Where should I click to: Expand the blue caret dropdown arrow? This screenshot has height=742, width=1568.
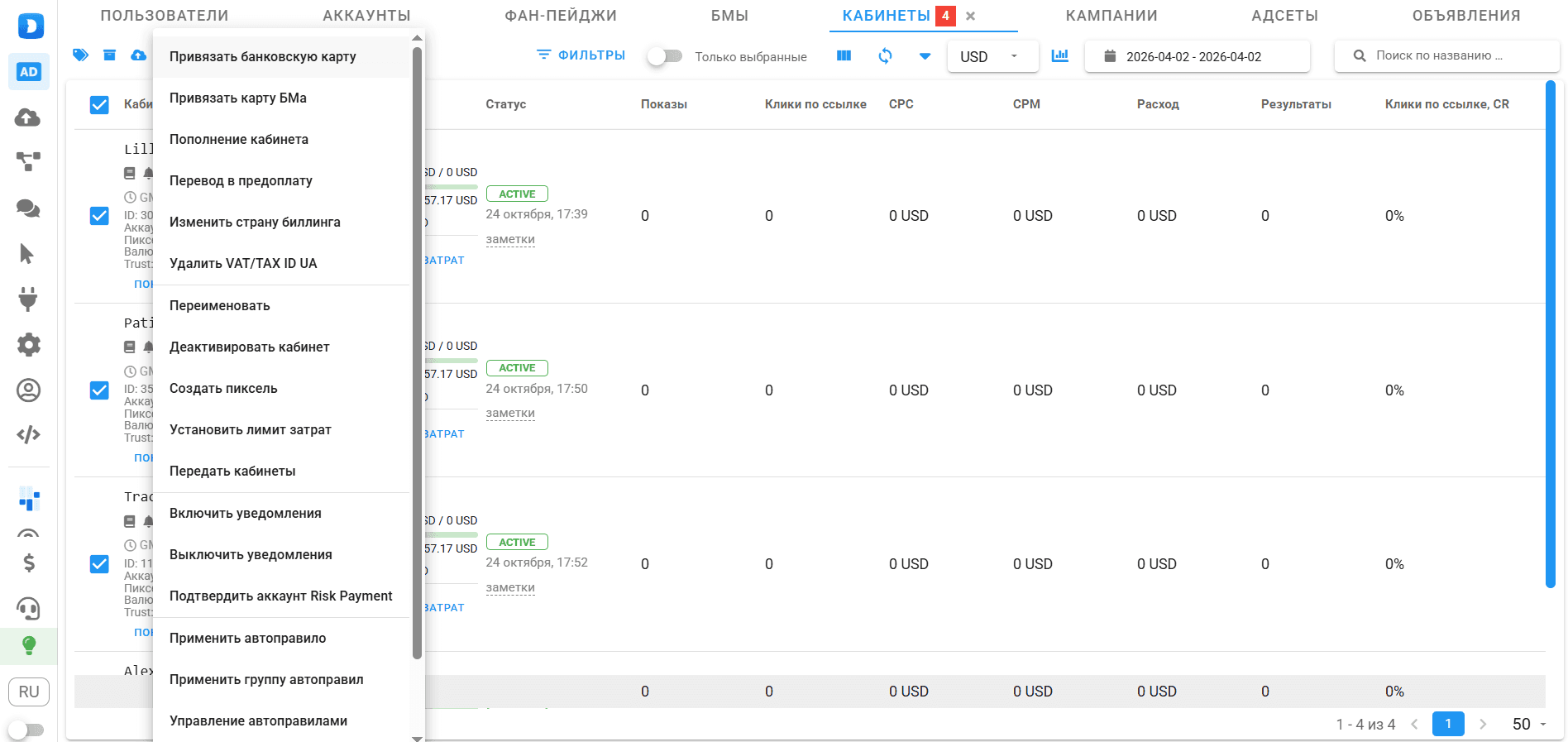[x=925, y=56]
